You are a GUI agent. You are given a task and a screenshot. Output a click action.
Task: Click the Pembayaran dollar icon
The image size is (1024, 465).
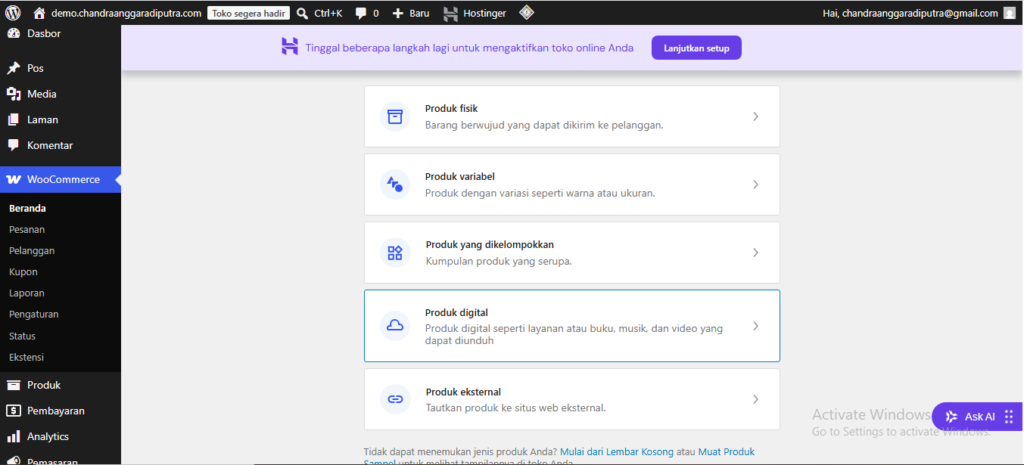pyautogui.click(x=14, y=411)
